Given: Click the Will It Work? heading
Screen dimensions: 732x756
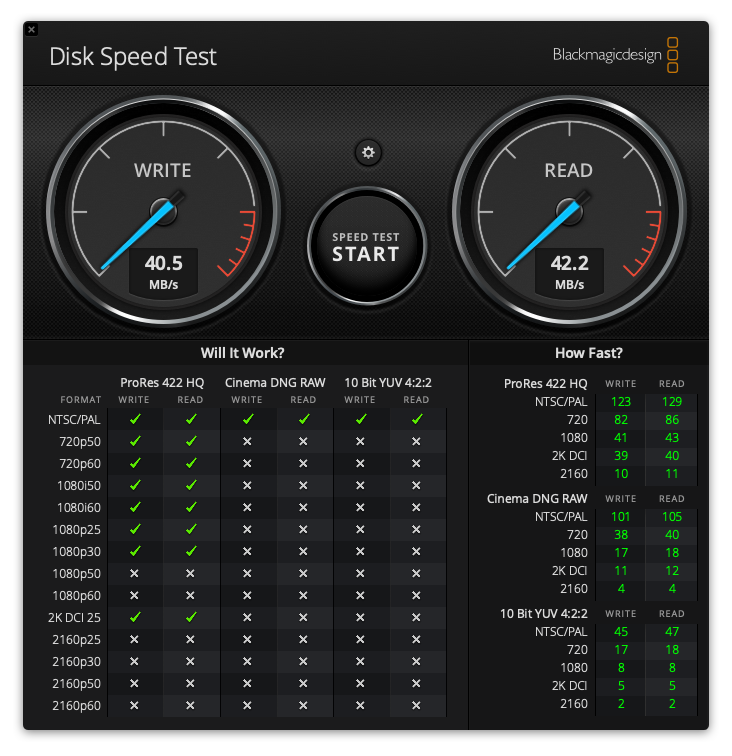Looking at the screenshot, I should click(x=243, y=353).
